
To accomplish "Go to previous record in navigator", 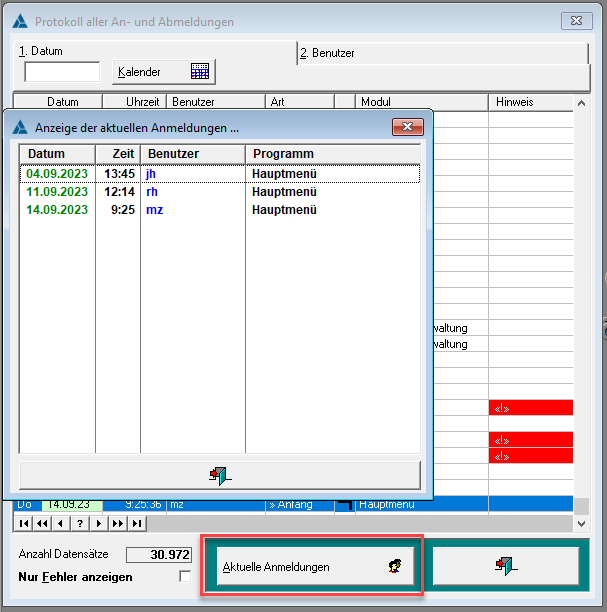I will pyautogui.click(x=61, y=523).
